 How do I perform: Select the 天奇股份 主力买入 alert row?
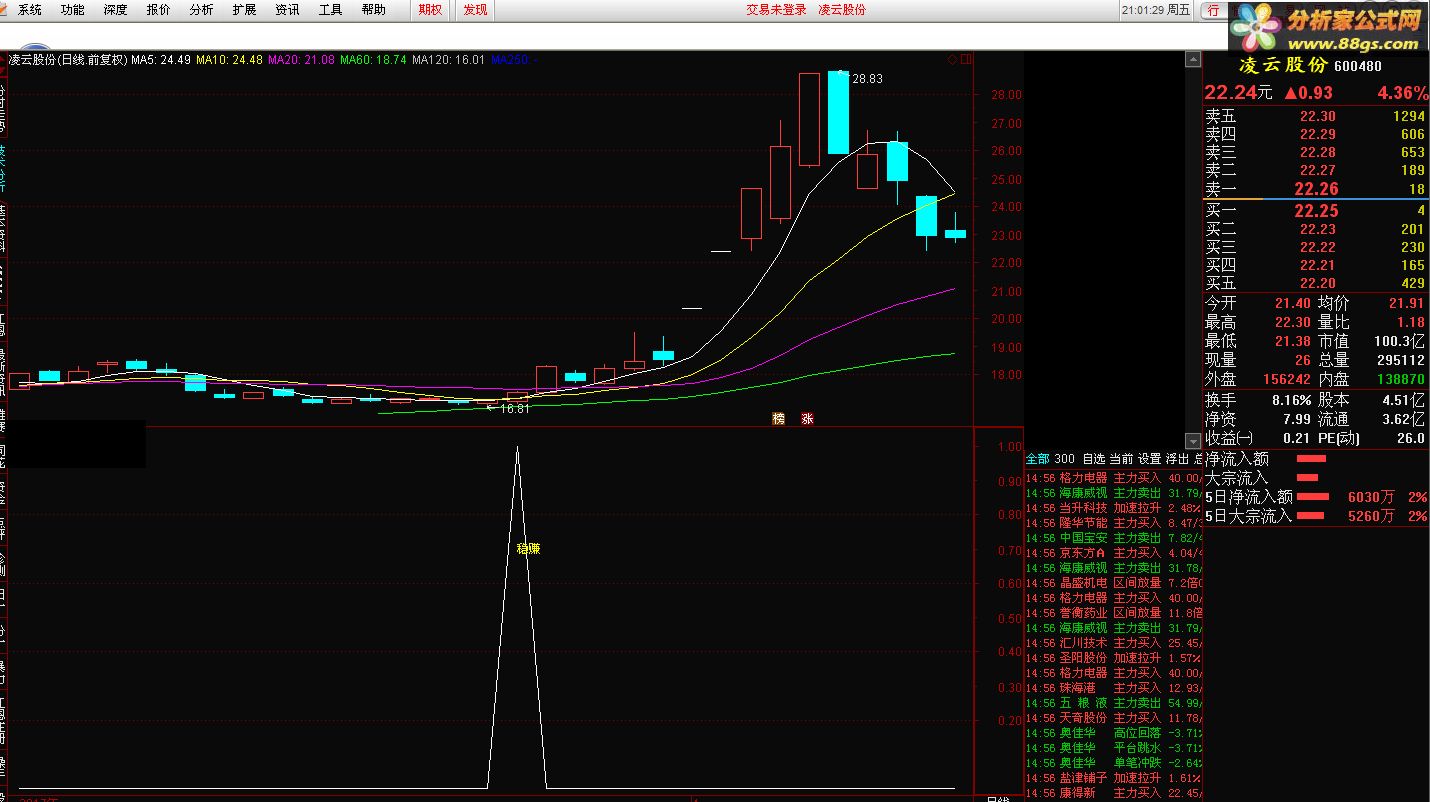pyautogui.click(x=1114, y=718)
